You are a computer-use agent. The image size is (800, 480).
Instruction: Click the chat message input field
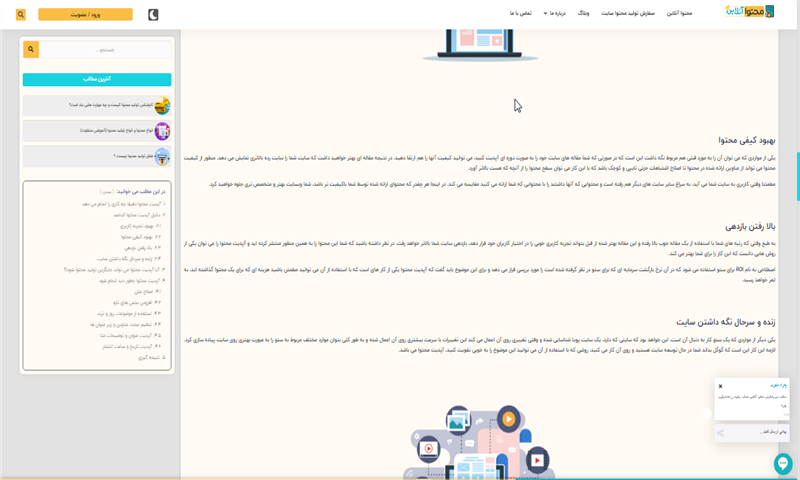point(760,432)
